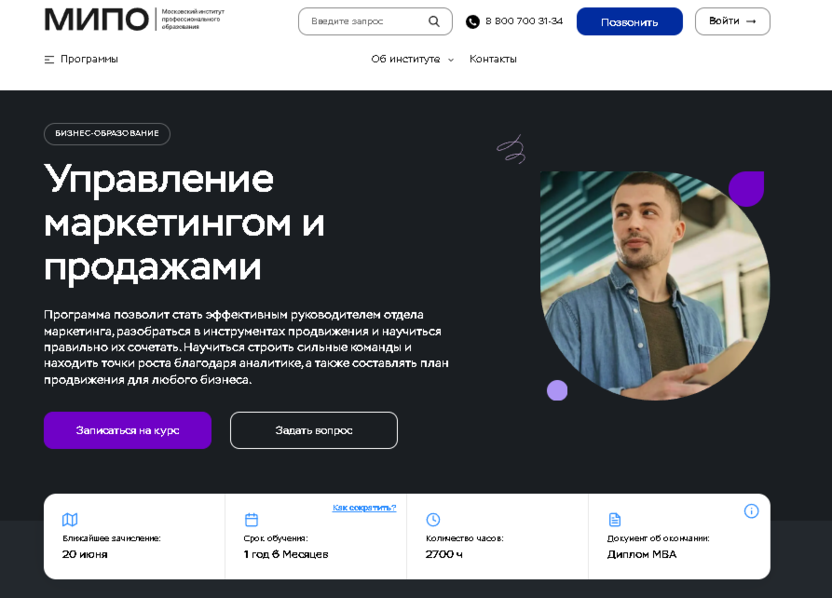This screenshot has width=832, height=598.
Task: Click the magnifier search icon
Action: [x=434, y=21]
